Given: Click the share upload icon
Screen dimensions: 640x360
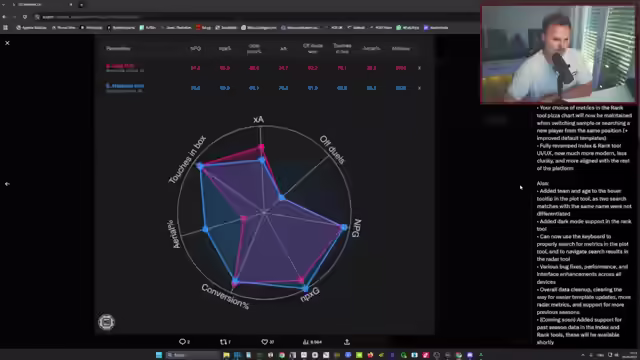Looking at the screenshot, I should click(x=347, y=342).
